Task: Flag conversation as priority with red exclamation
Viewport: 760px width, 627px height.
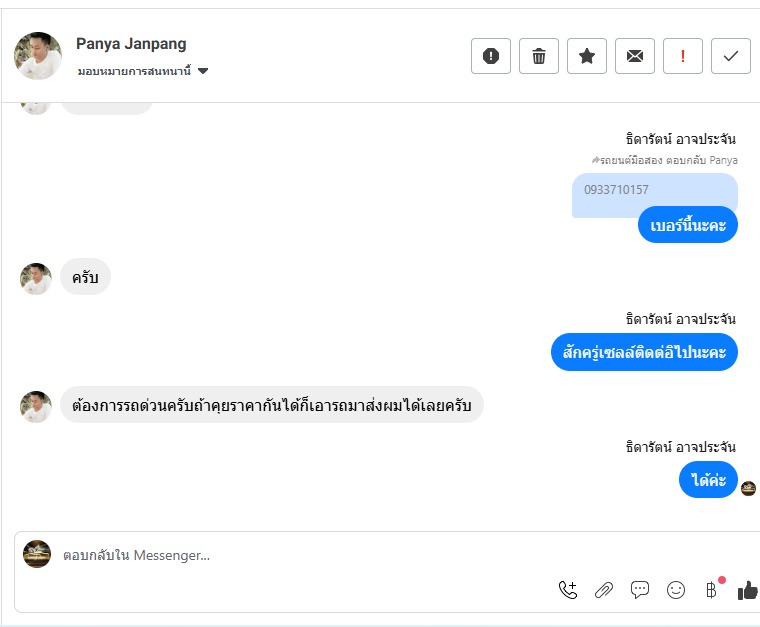Action: 683,56
